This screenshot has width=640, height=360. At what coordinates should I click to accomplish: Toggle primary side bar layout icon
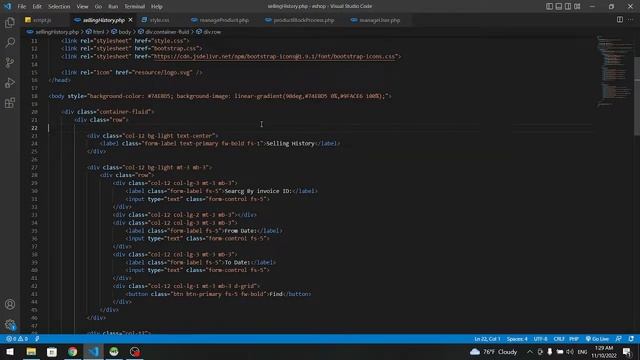549,6
